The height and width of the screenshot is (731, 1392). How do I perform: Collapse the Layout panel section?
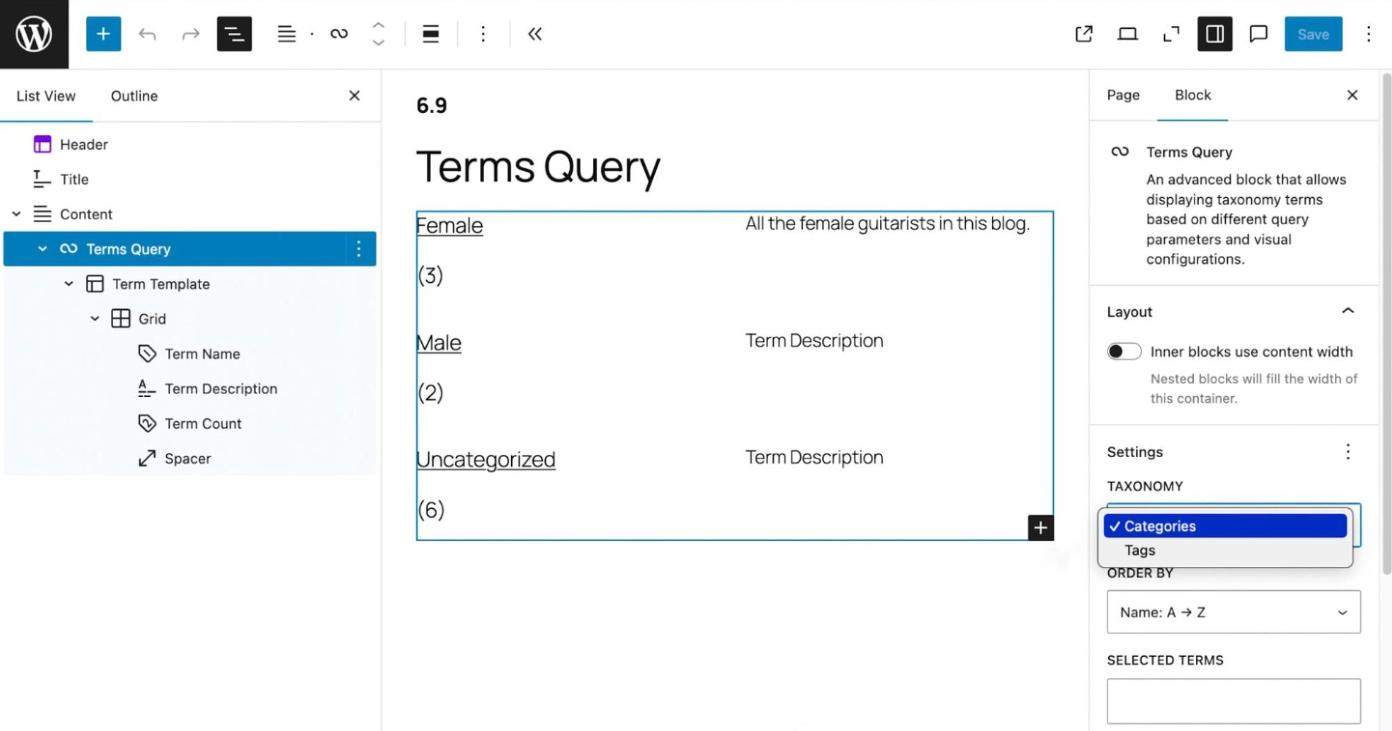click(x=1347, y=312)
